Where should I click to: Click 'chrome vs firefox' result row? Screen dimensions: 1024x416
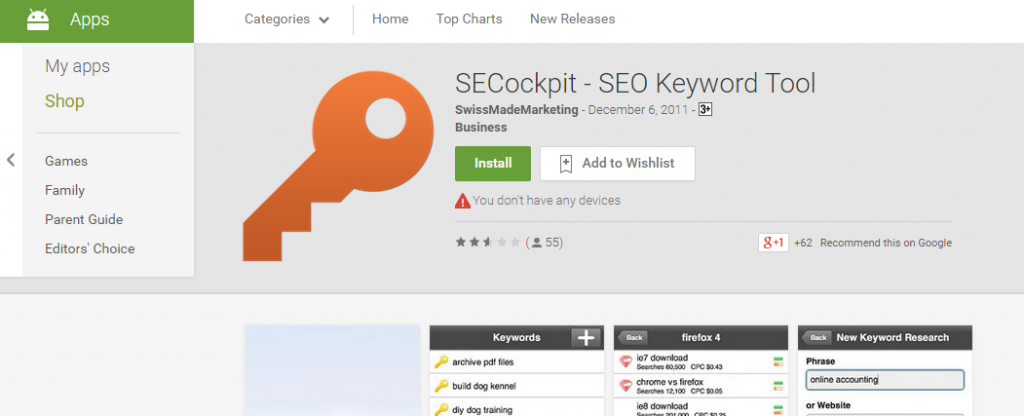701,386
